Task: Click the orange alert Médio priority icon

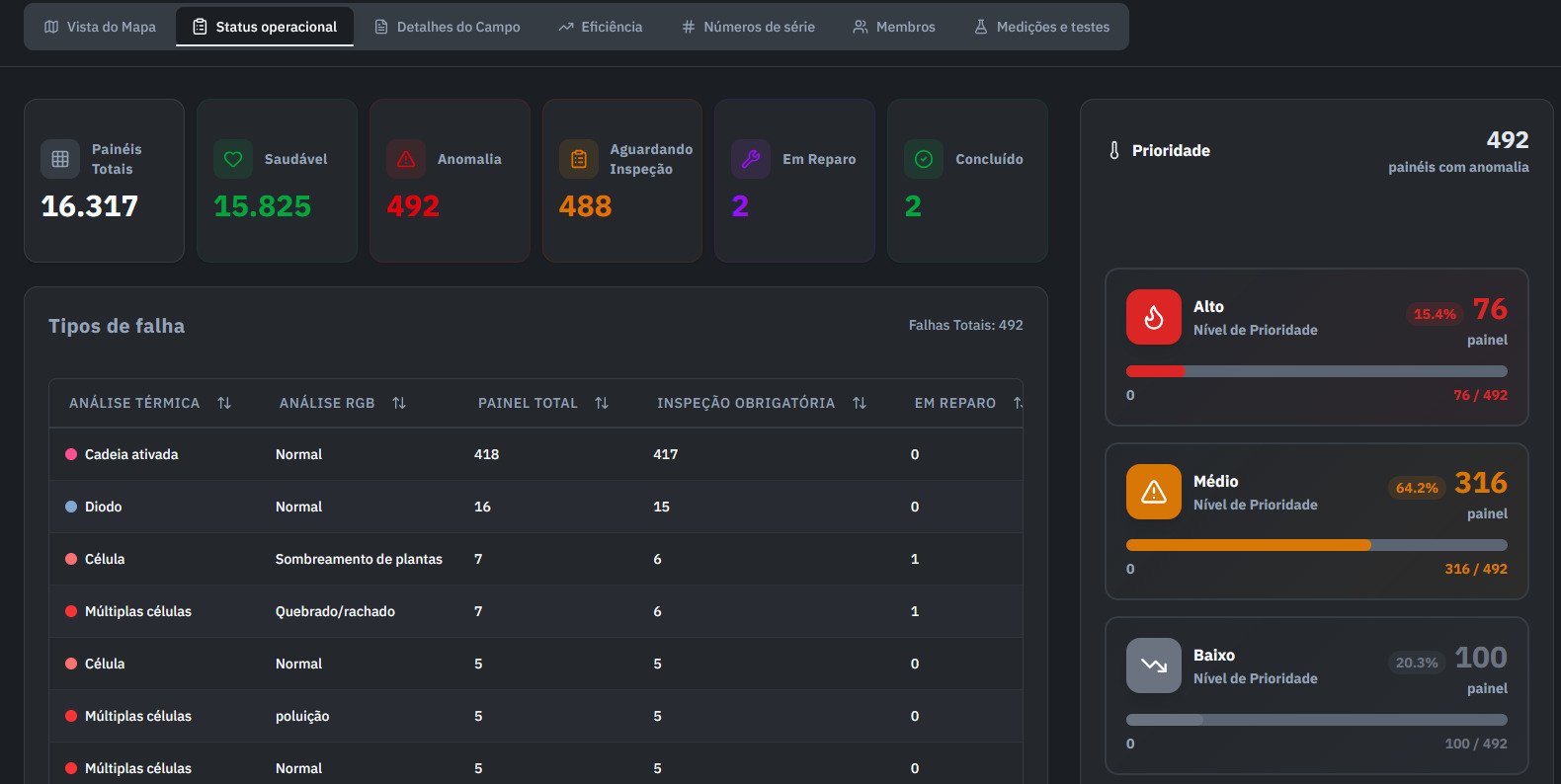Action: [x=1153, y=492]
